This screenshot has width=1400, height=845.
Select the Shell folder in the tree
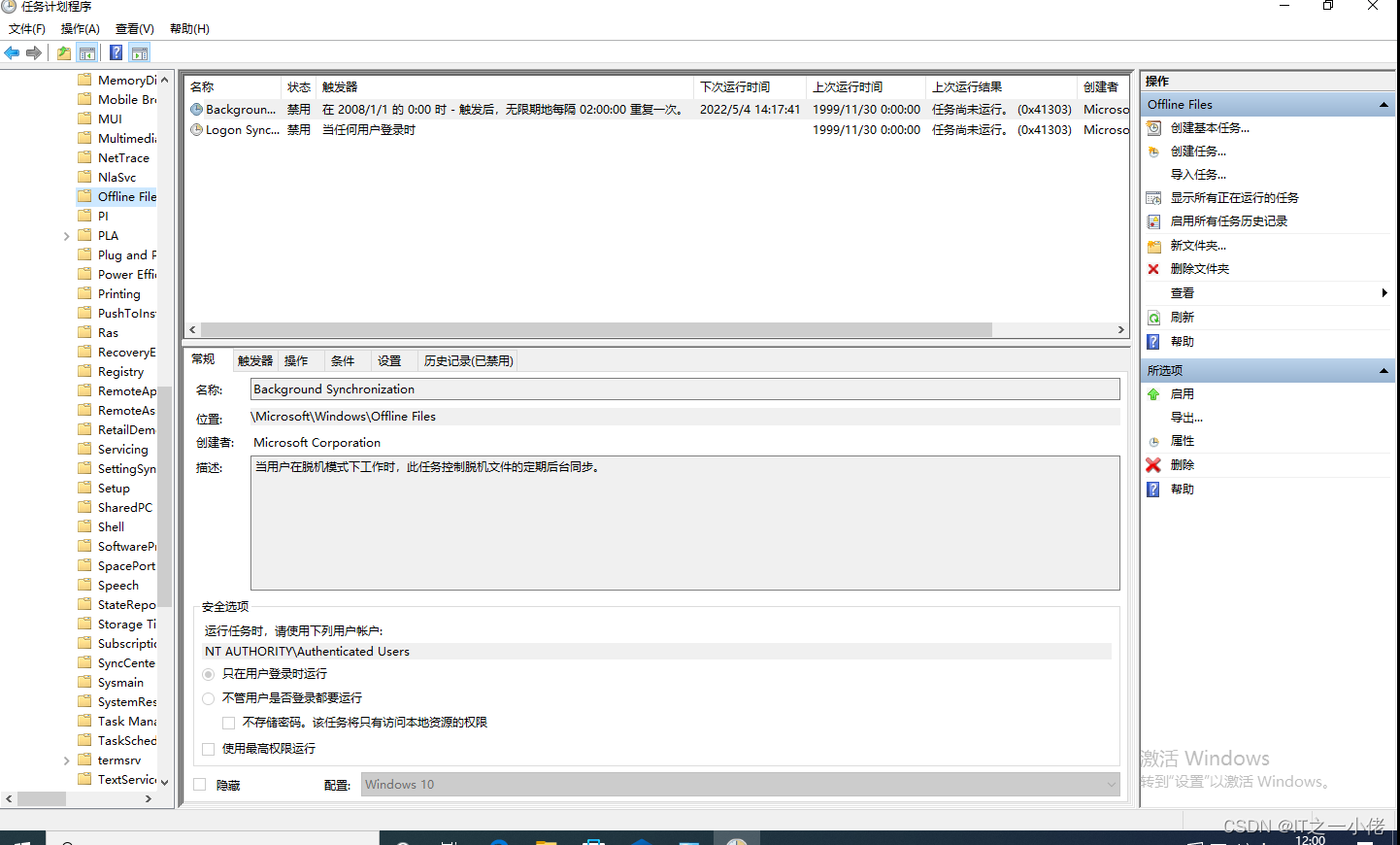click(111, 527)
